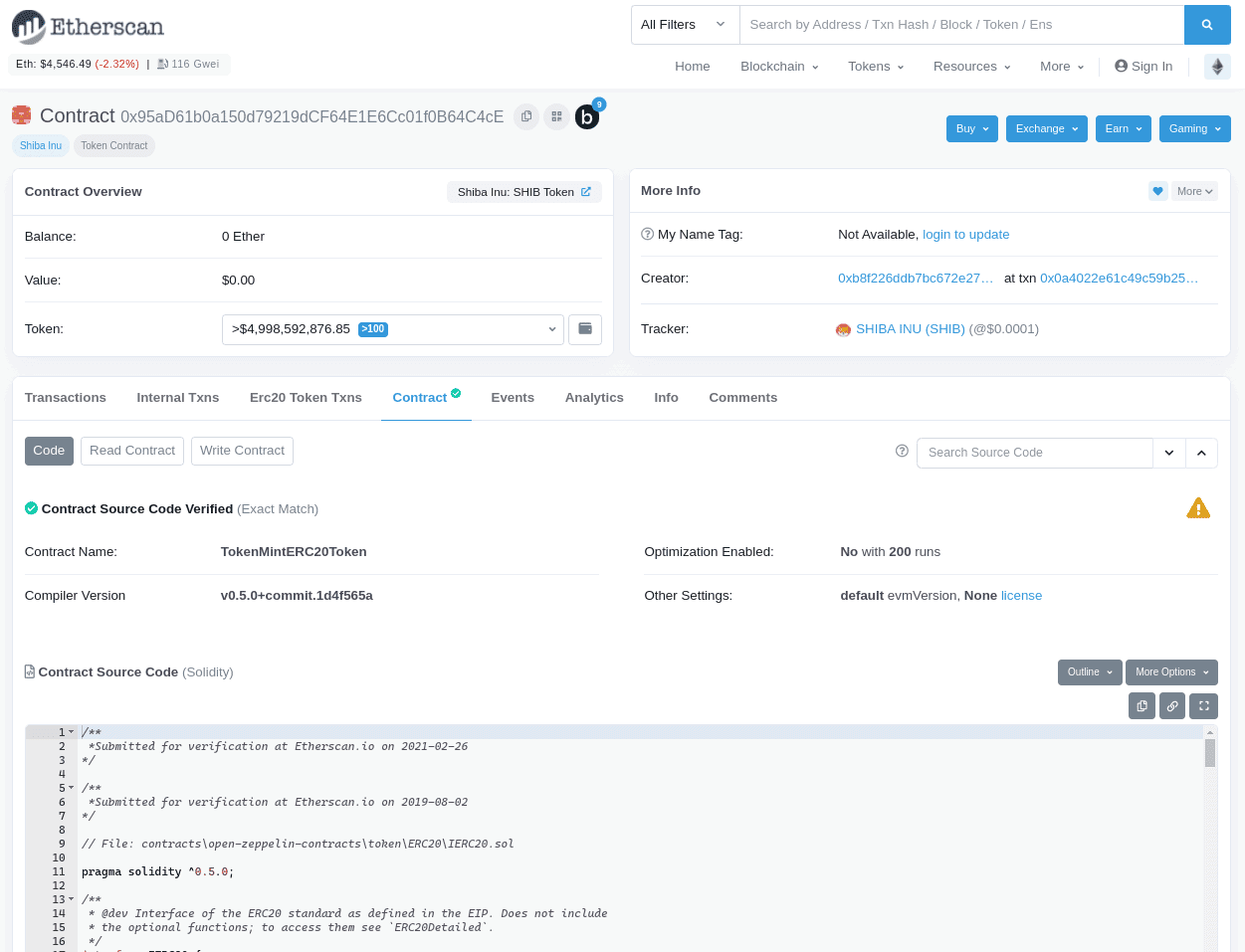The image size is (1245, 952).
Task: Click the SHIBA INU token logo in Tracker
Action: [x=844, y=329]
